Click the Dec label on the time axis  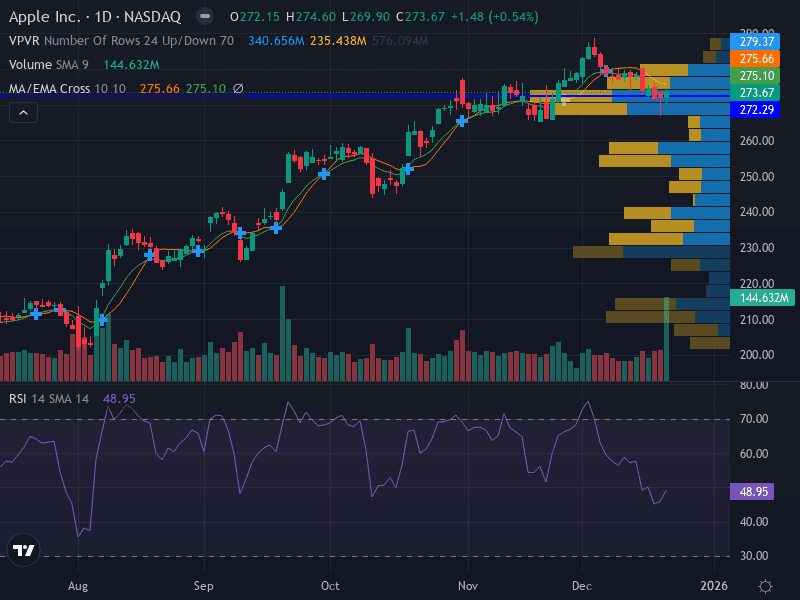point(582,586)
